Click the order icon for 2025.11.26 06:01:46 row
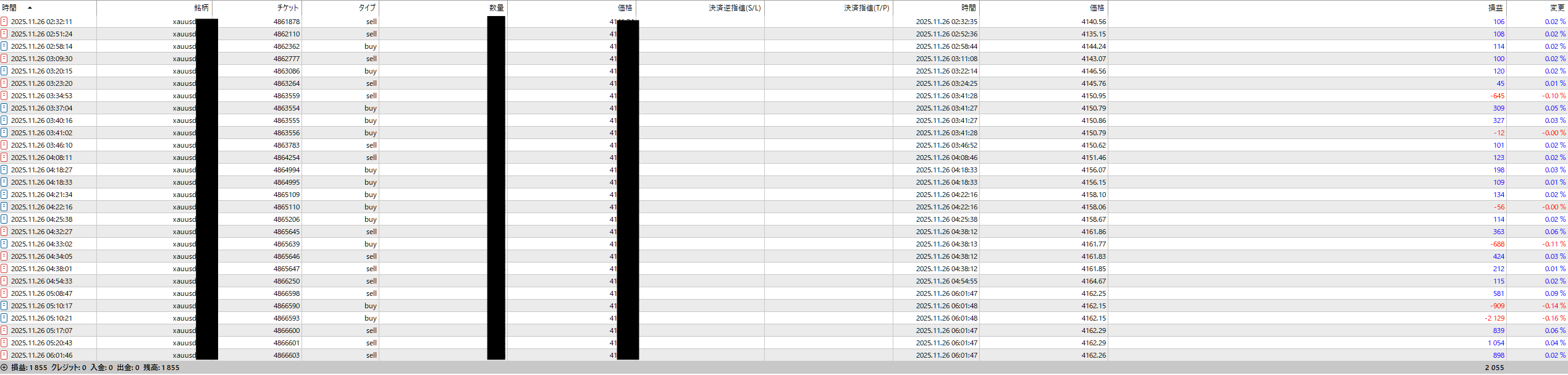The height and width of the screenshot is (375, 1568). click(x=4, y=355)
